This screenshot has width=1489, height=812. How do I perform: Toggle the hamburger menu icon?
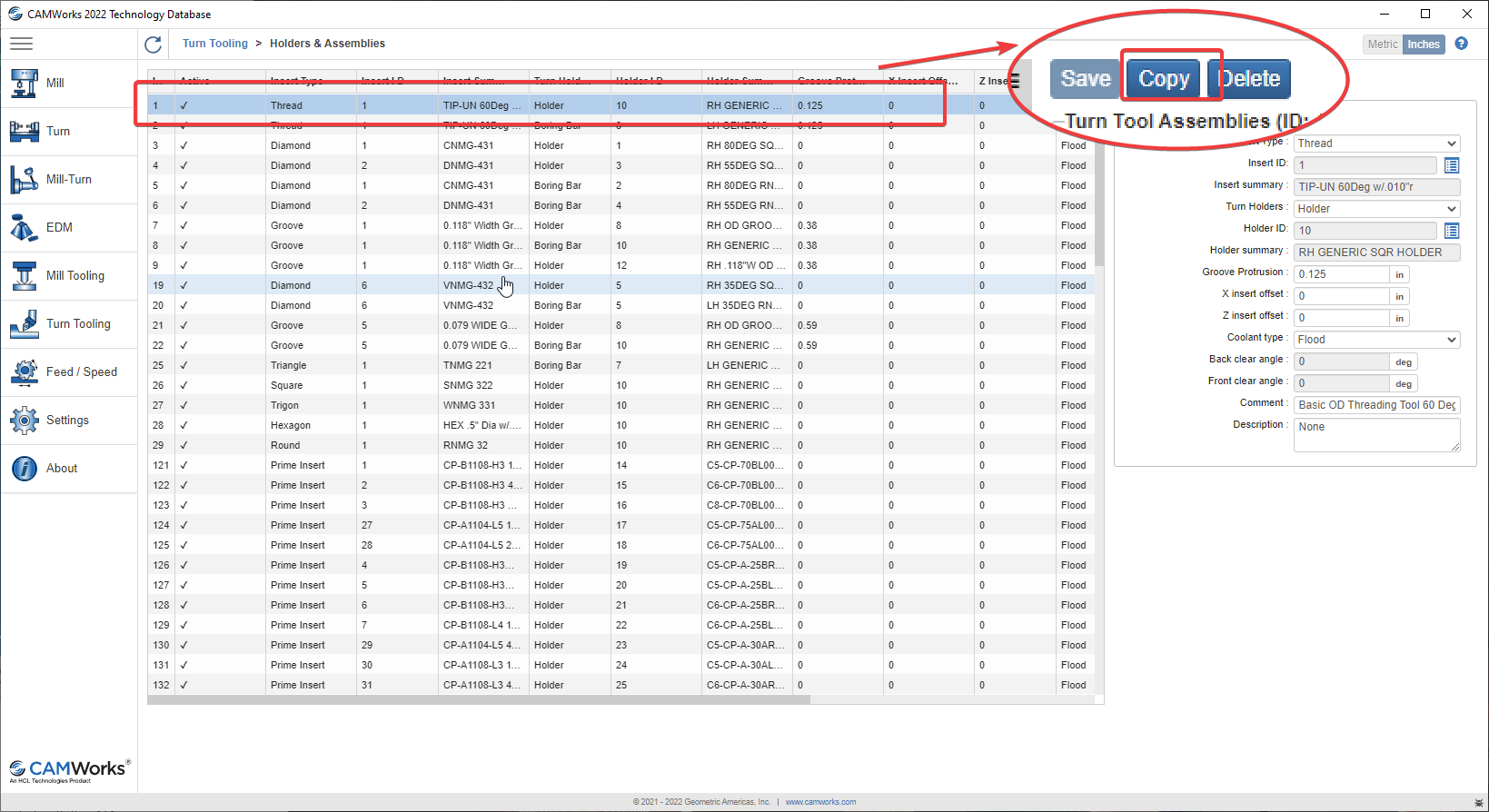click(21, 44)
